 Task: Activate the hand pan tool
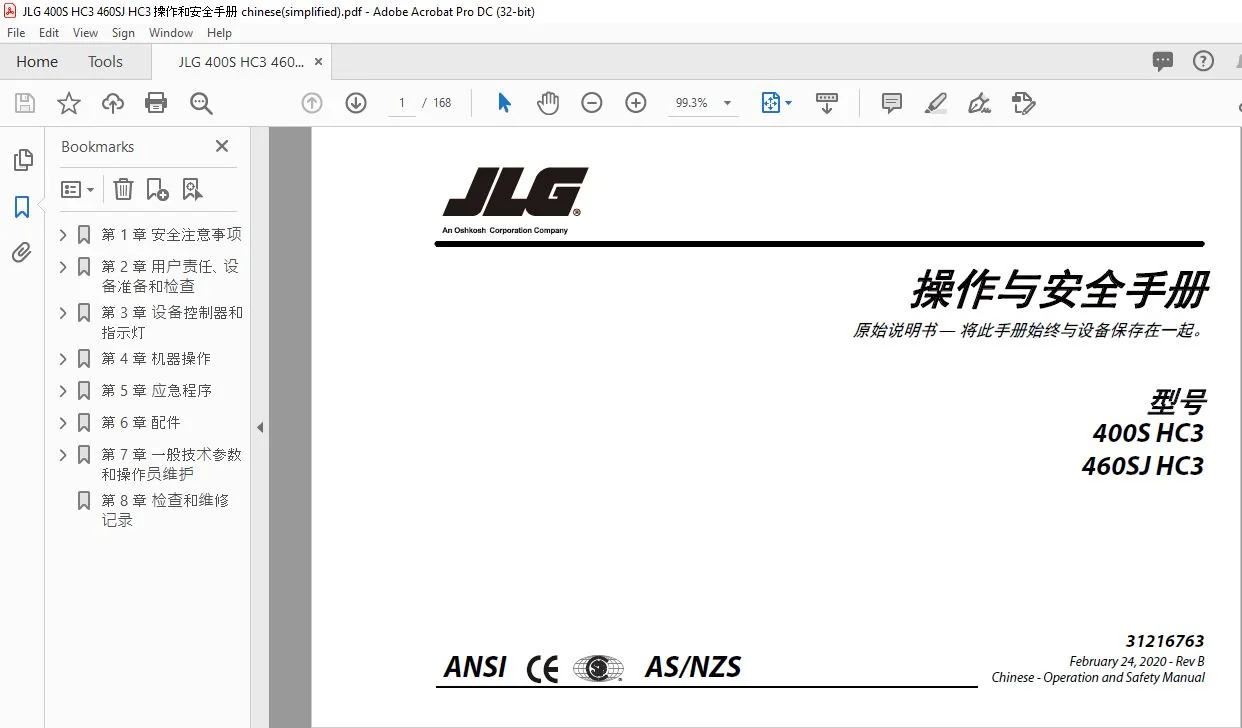tap(548, 103)
